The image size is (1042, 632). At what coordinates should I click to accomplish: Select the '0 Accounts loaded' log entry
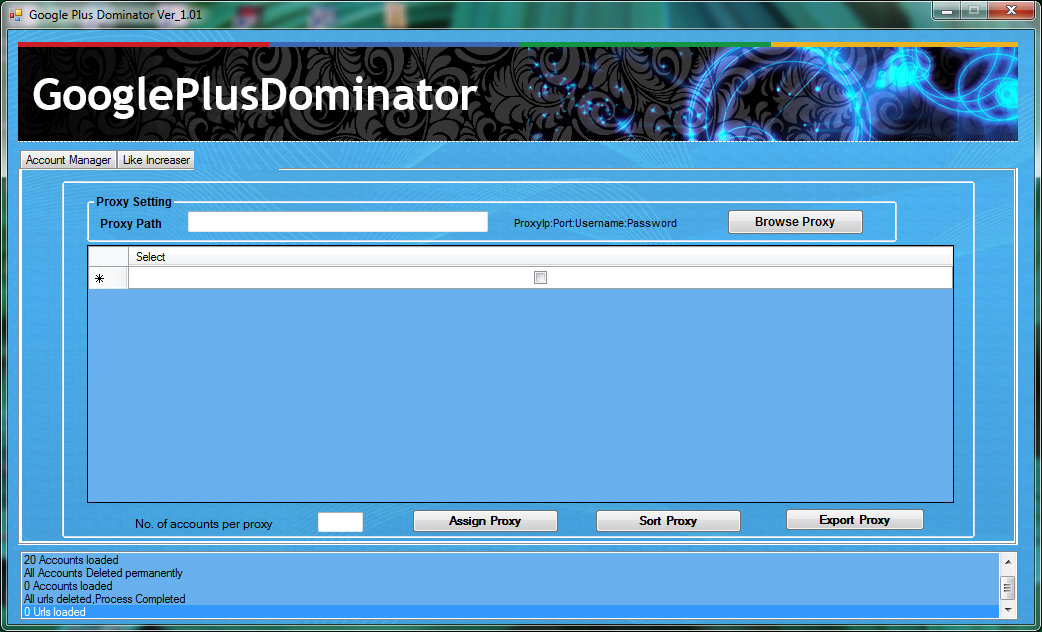510,586
